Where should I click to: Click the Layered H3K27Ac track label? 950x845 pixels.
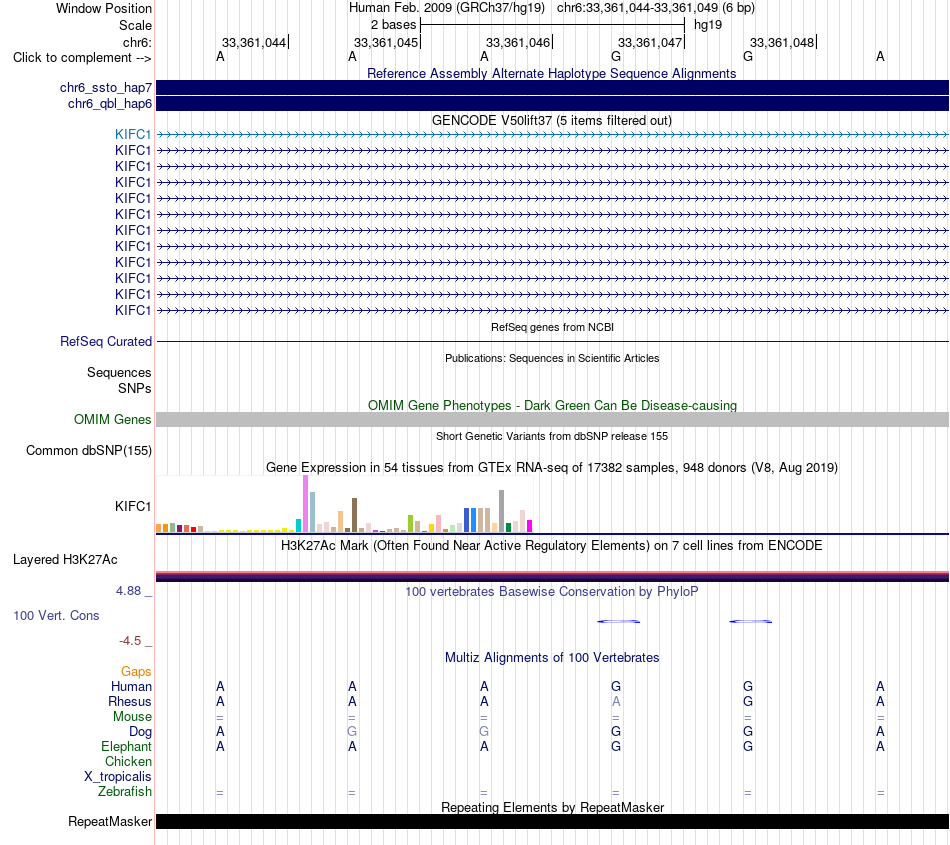65,560
